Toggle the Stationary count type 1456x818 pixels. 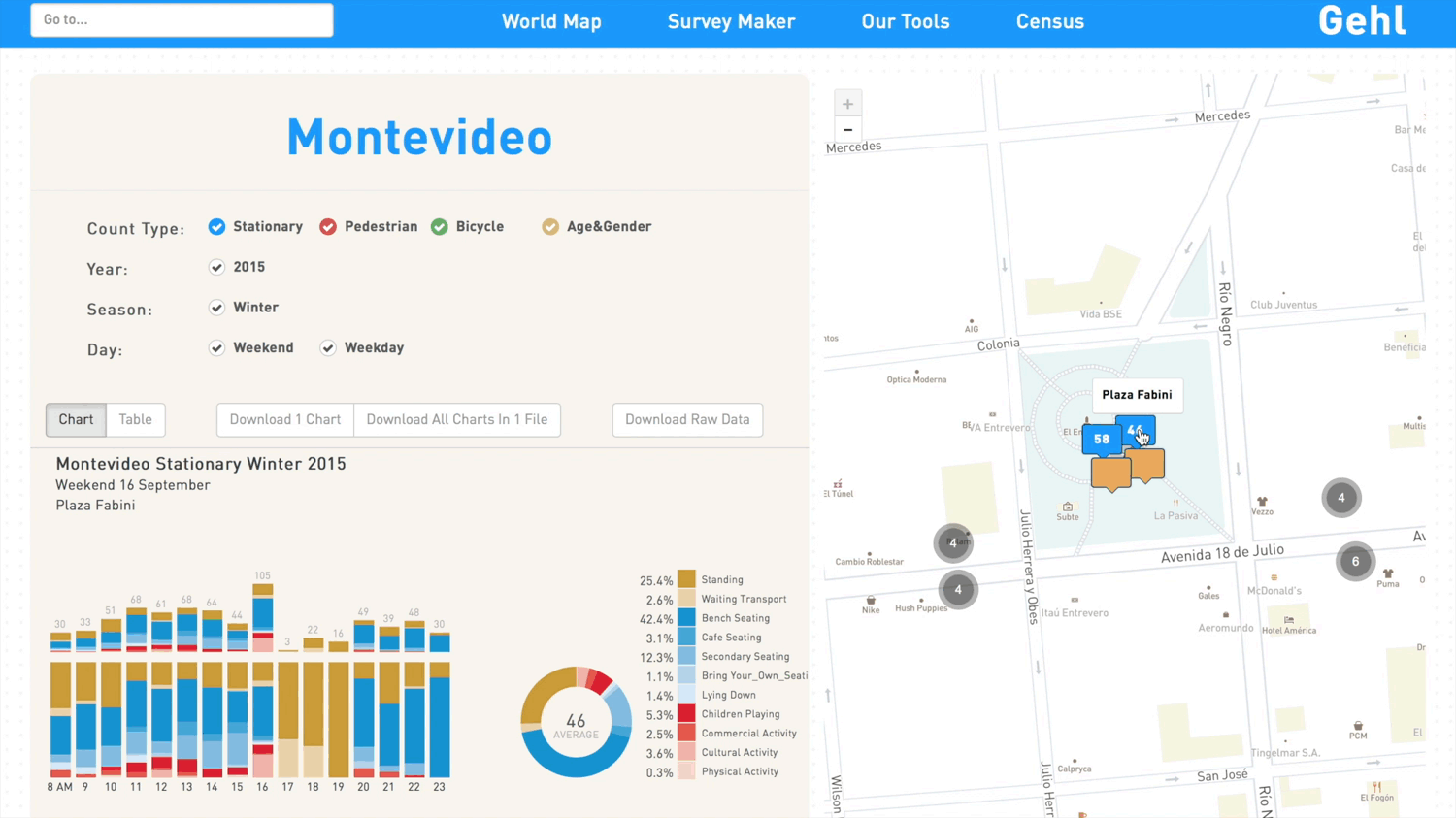[x=216, y=226]
